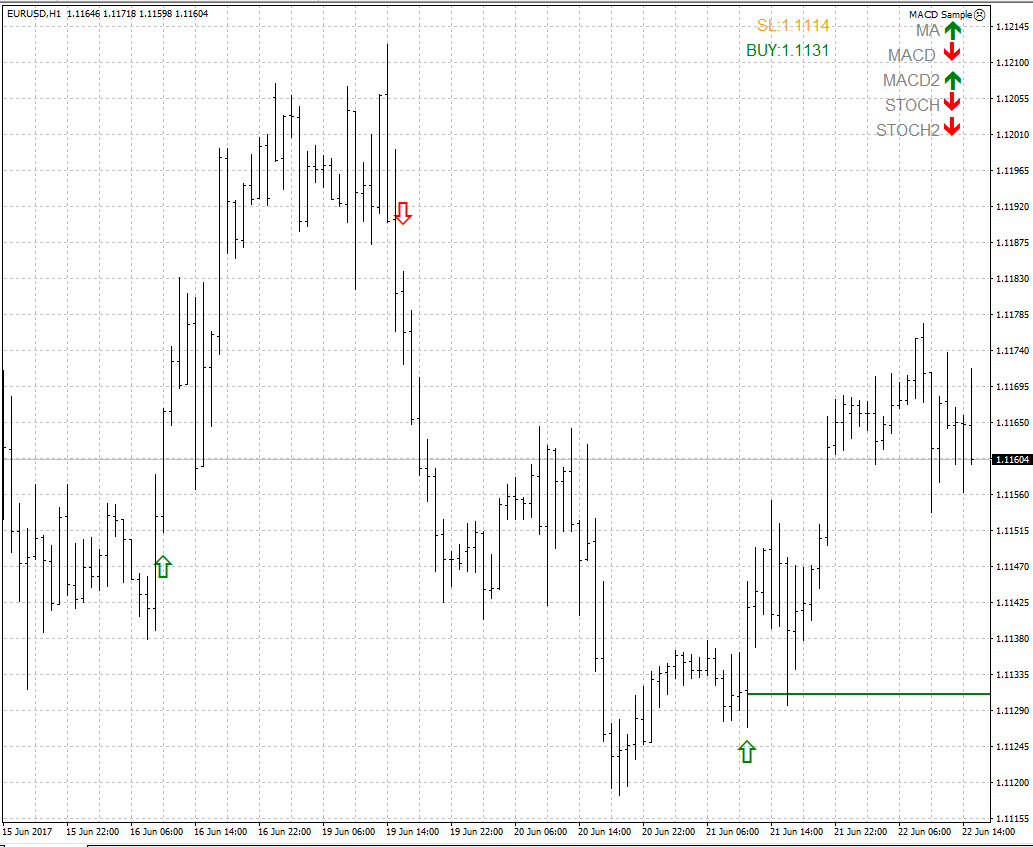The image size is (1033, 847).
Task: Click the MACD Sample expert smiley icon
Action: (979, 14)
